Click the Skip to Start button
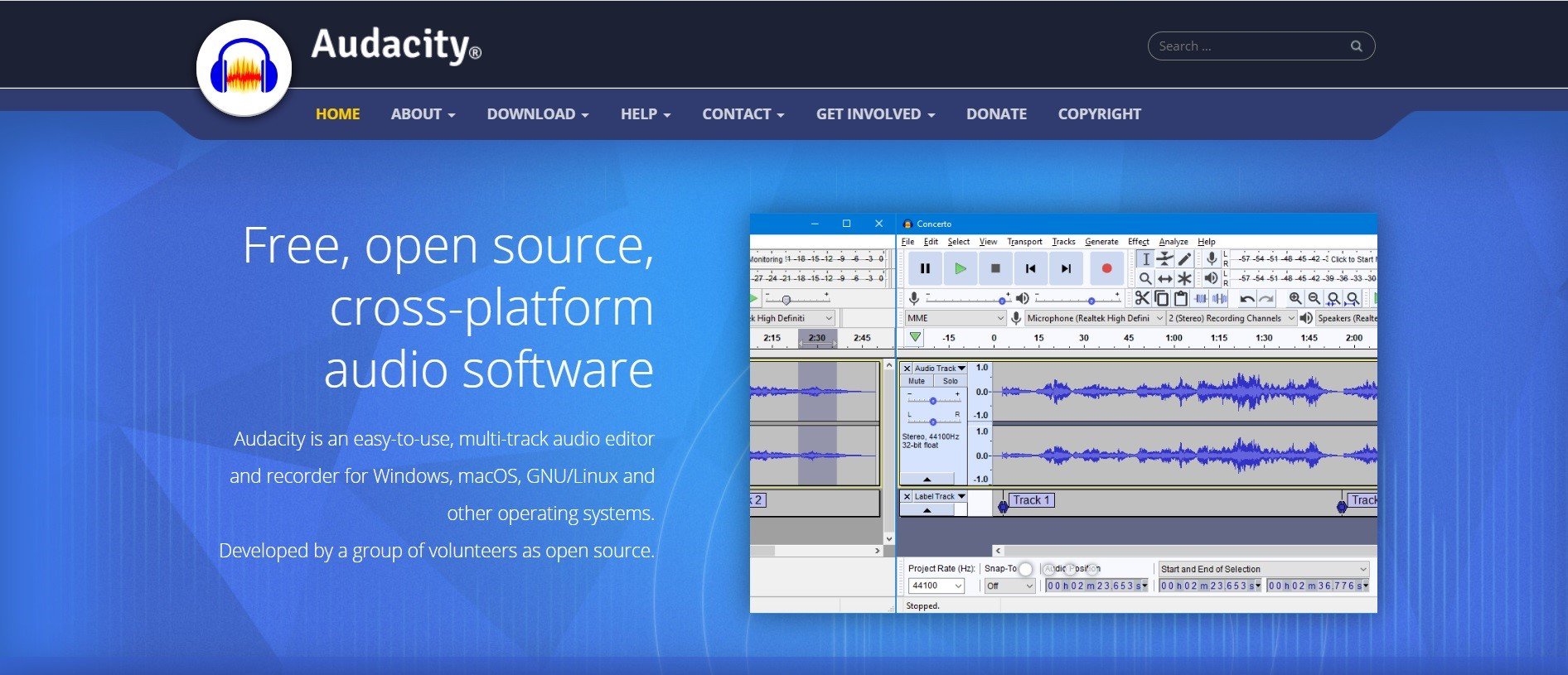This screenshot has height=675, width=1568. pyautogui.click(x=1030, y=268)
